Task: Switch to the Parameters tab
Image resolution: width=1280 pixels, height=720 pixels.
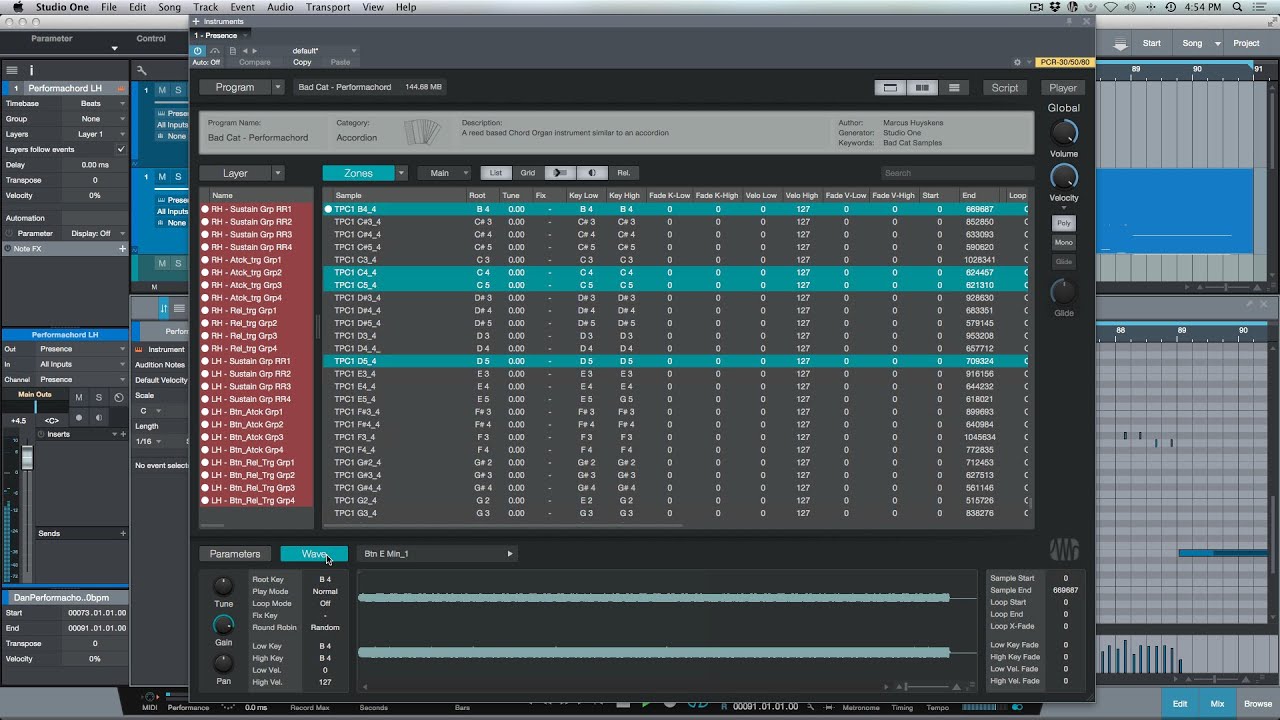Action: [x=235, y=554]
